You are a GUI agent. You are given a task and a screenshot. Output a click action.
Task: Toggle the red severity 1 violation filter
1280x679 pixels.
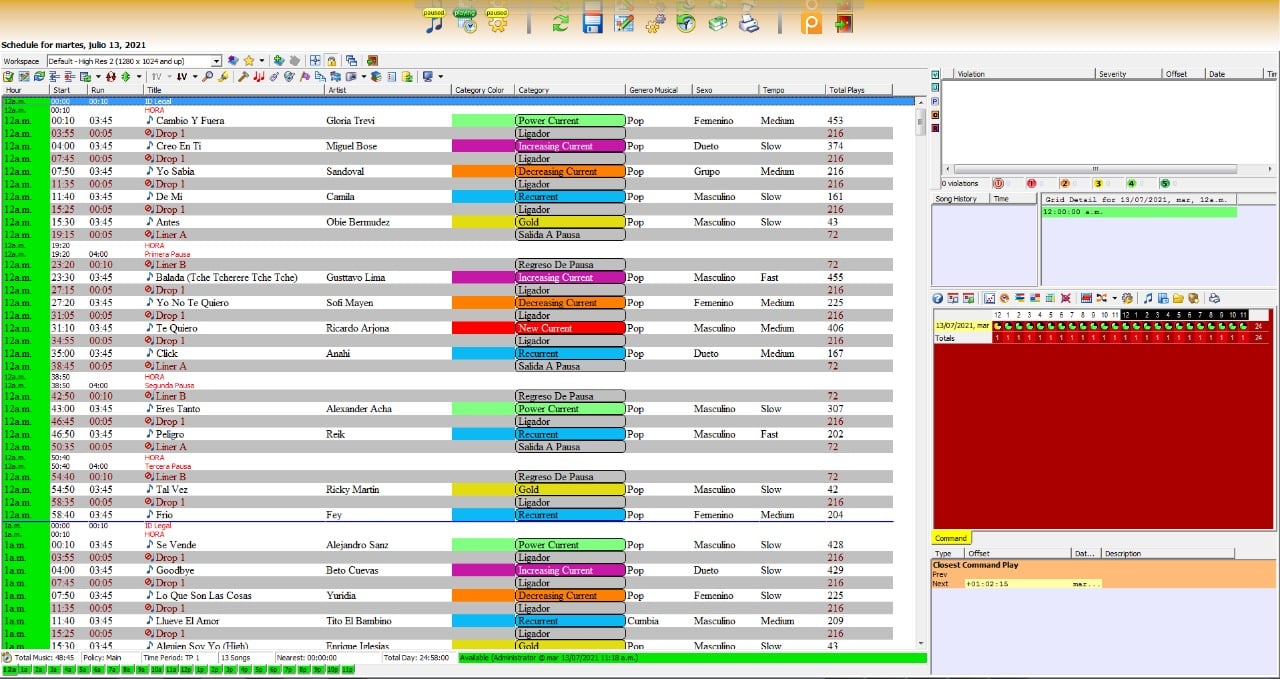tap(1031, 183)
